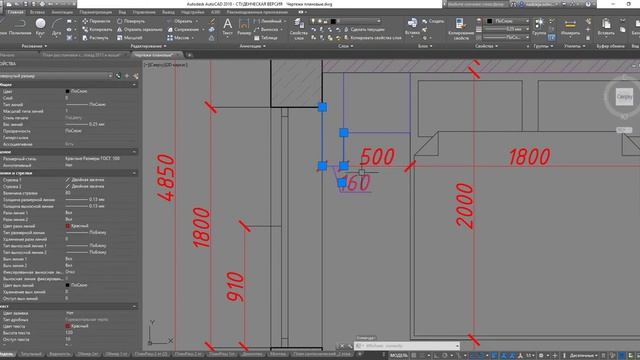Close the command line with X button

(342, 346)
